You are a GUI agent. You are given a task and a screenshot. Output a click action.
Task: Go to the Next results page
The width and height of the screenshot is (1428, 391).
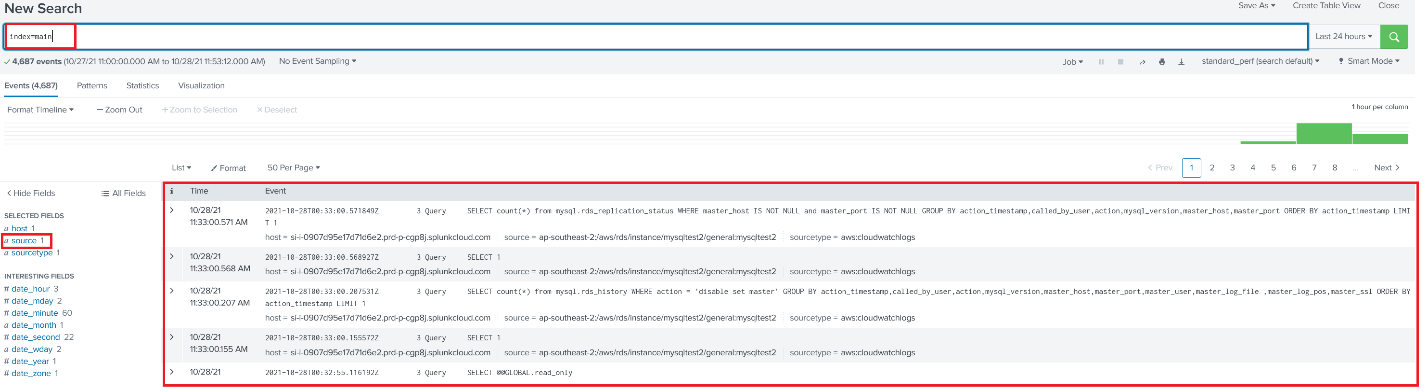(1387, 168)
